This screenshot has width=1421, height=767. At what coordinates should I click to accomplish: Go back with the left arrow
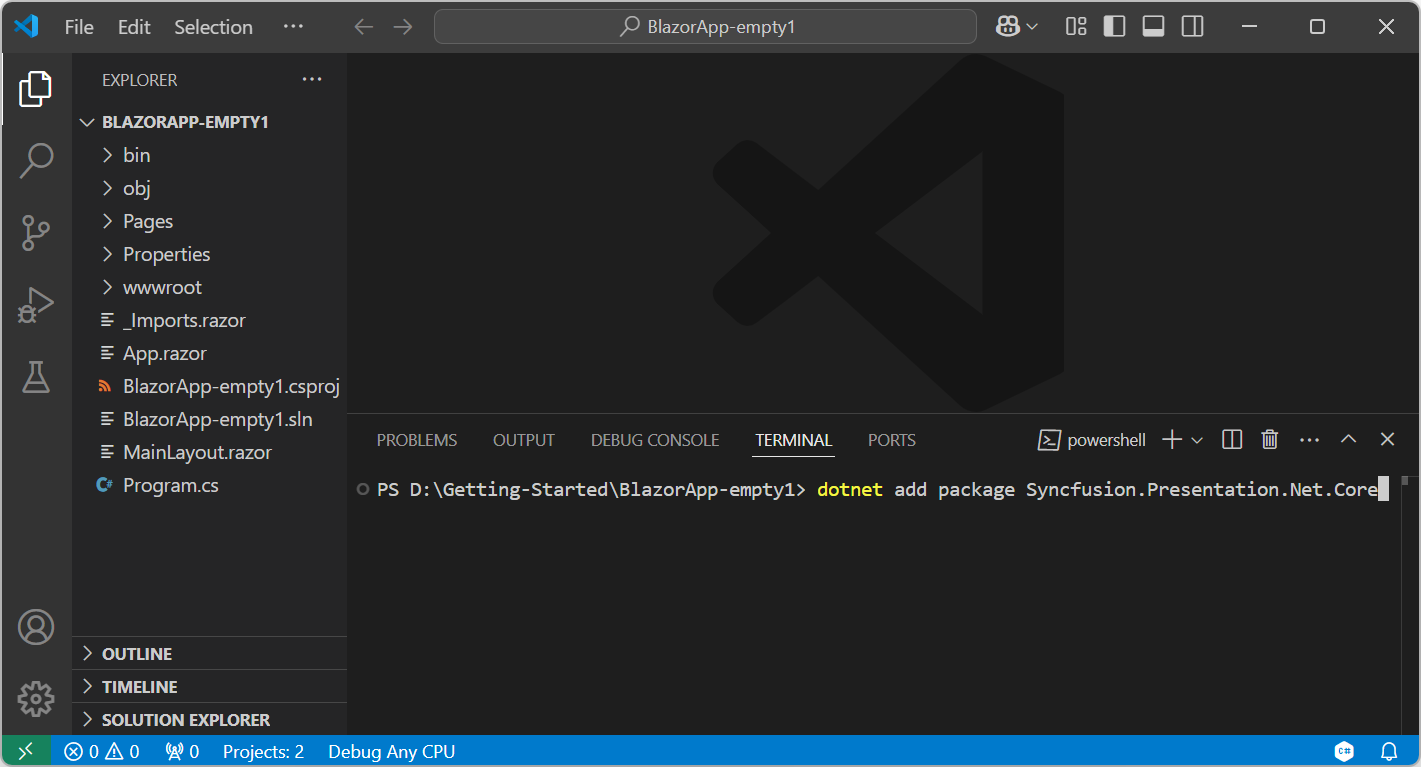[x=364, y=27]
